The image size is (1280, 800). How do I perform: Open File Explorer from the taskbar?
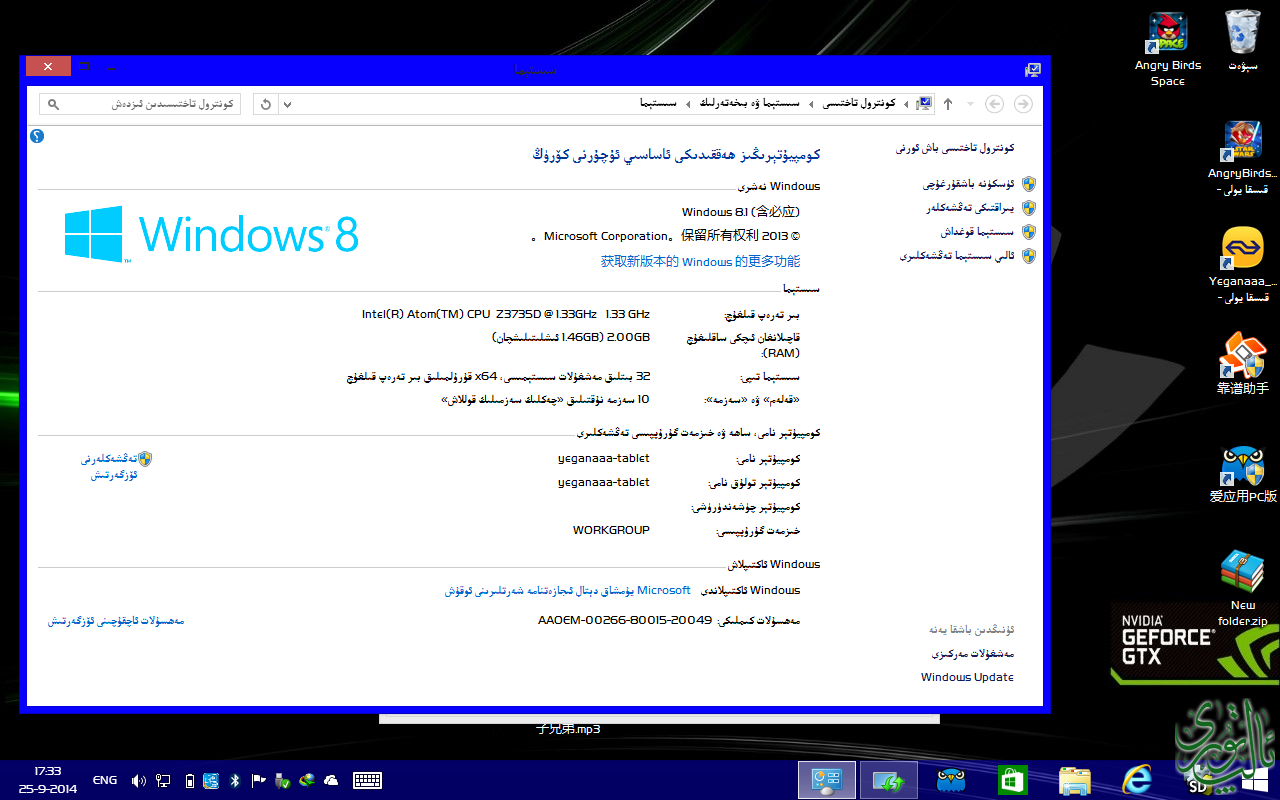click(x=1074, y=780)
